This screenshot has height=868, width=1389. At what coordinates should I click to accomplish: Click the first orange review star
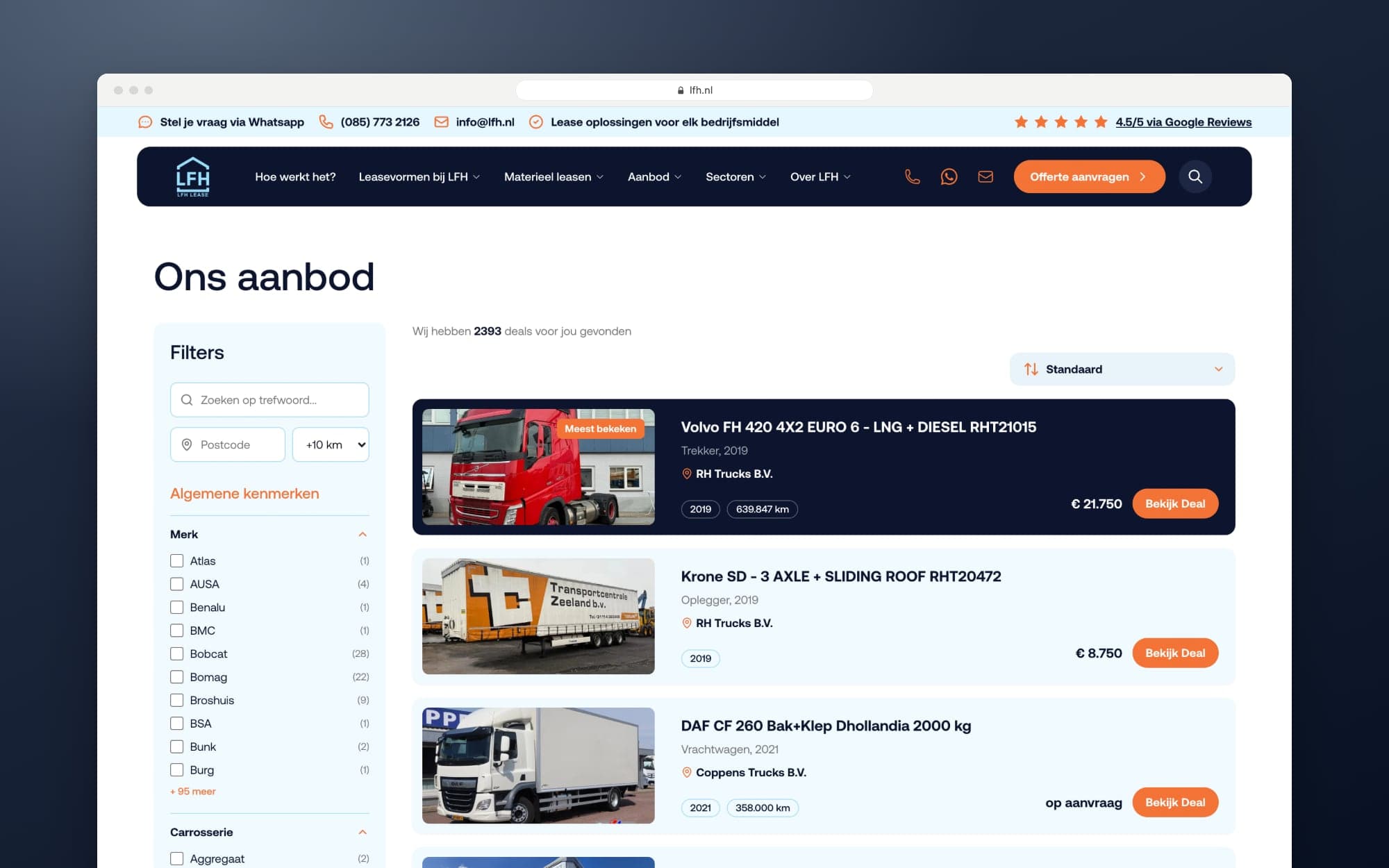1021,122
